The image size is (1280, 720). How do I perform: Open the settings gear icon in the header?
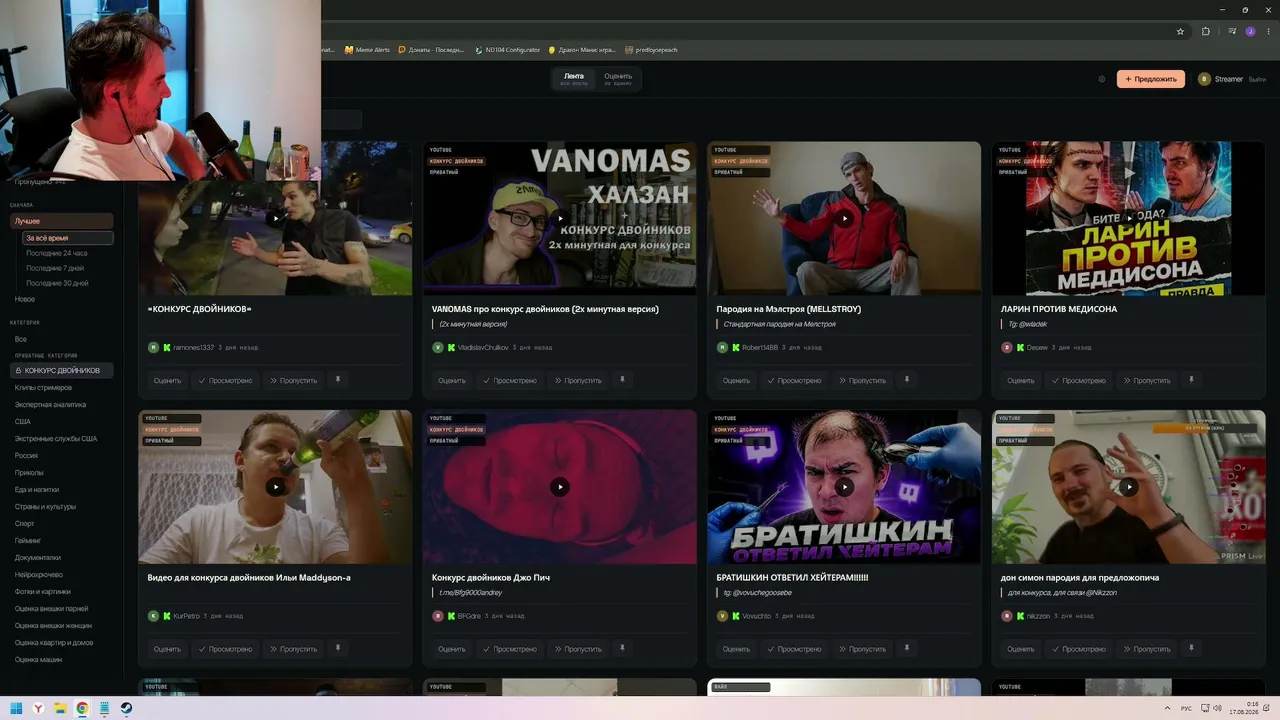(x=1102, y=79)
